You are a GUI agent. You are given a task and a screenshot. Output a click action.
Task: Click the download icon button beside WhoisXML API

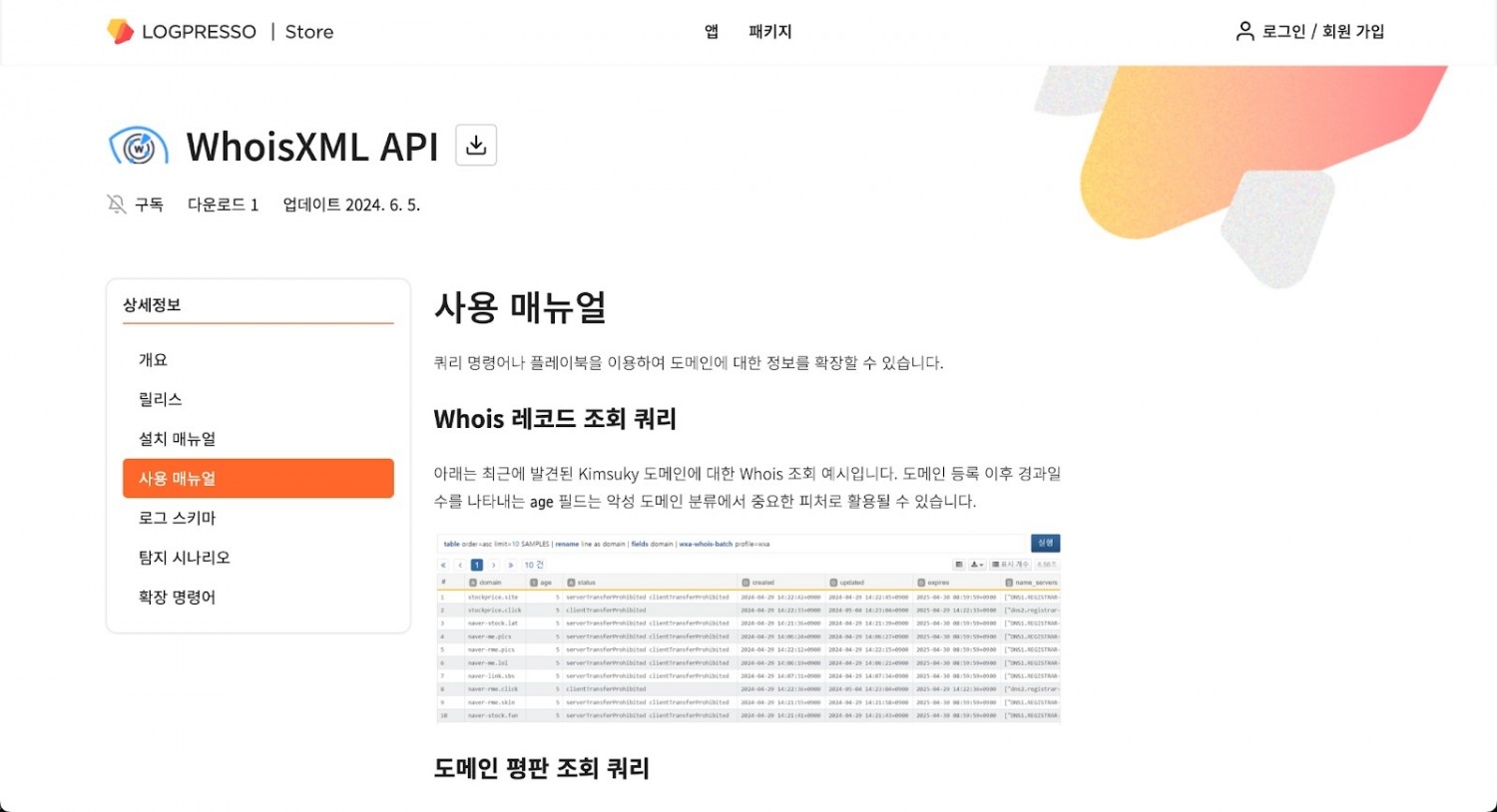(476, 146)
